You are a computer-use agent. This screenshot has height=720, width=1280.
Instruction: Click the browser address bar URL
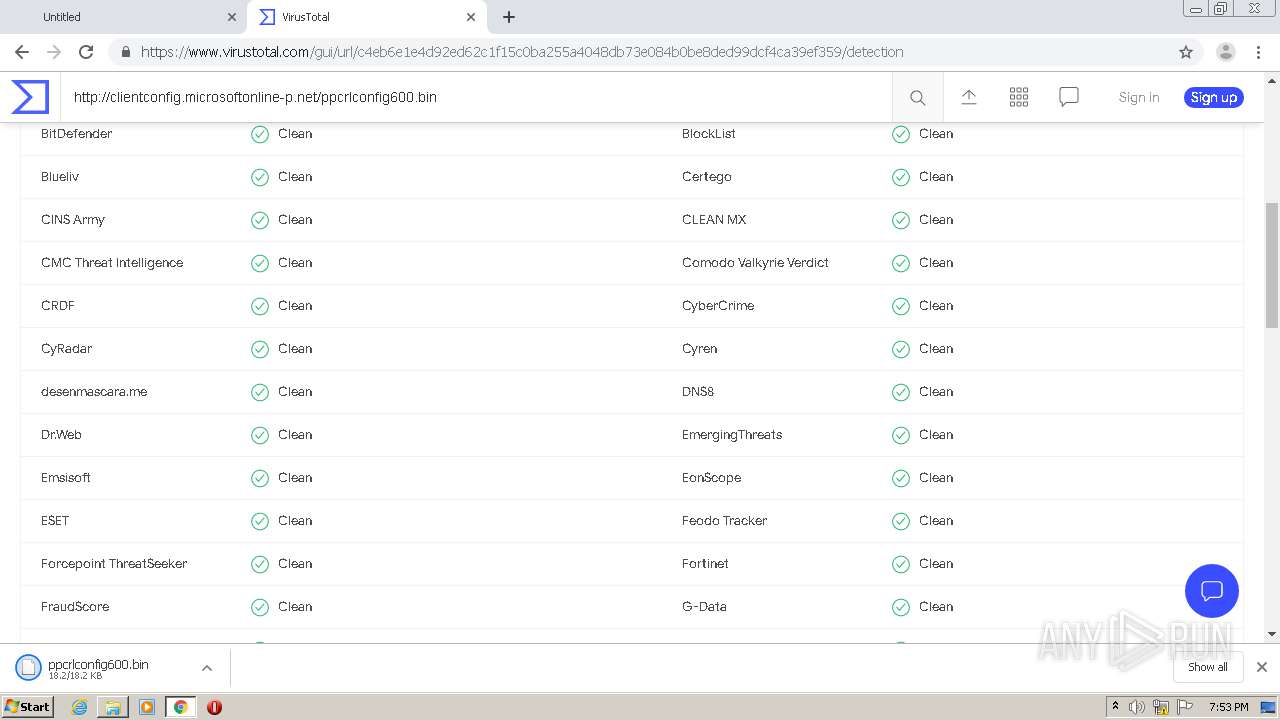point(522,52)
